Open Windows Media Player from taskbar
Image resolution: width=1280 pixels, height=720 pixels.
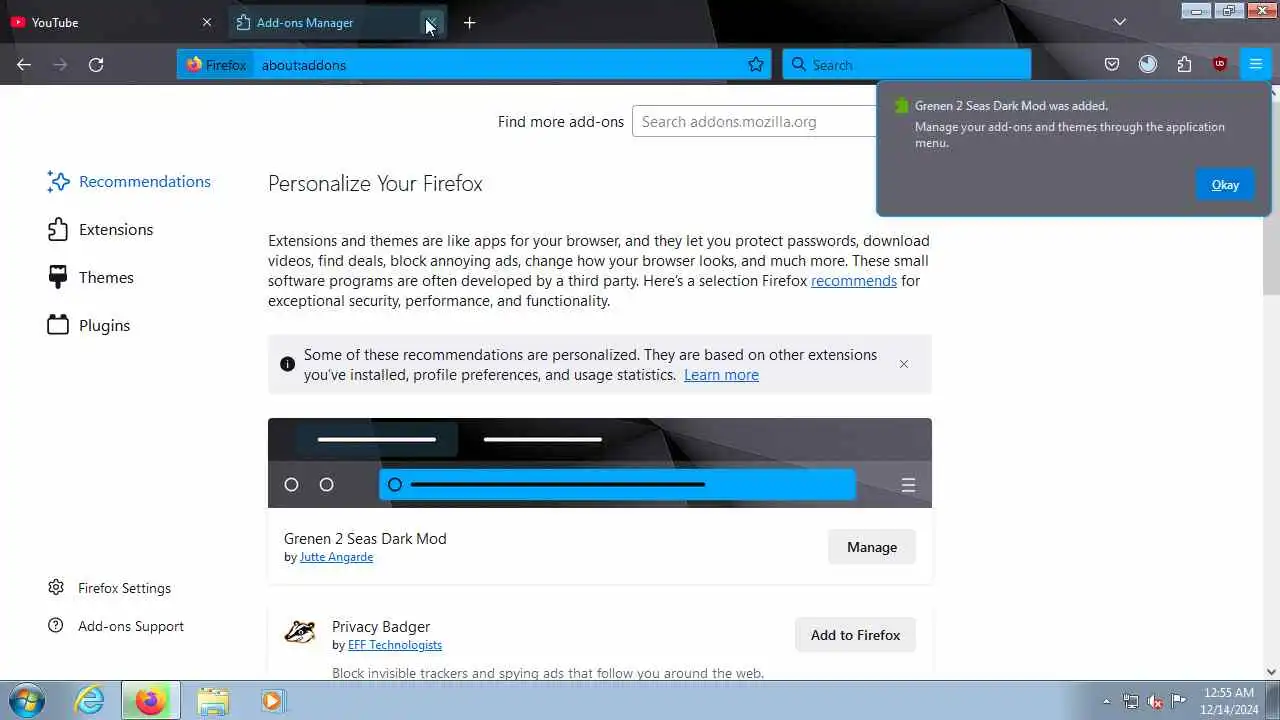(272, 700)
